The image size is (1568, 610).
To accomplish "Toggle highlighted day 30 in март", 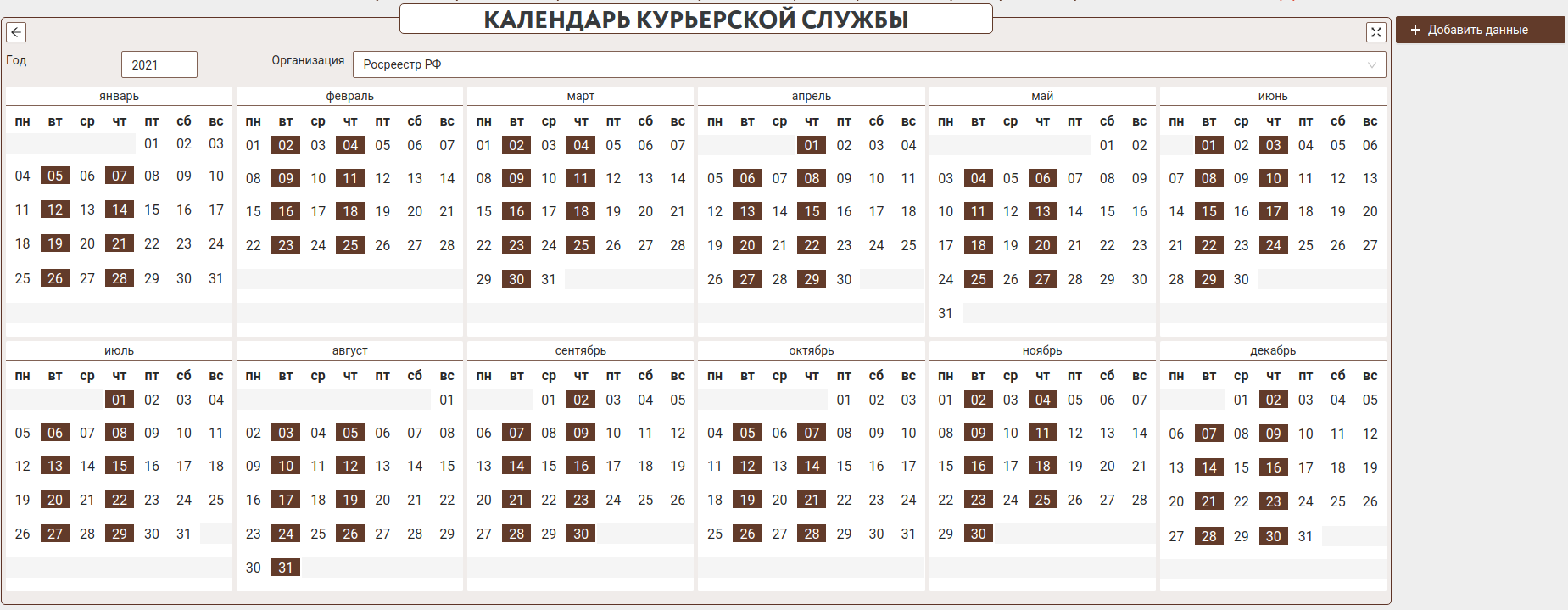I will (516, 279).
